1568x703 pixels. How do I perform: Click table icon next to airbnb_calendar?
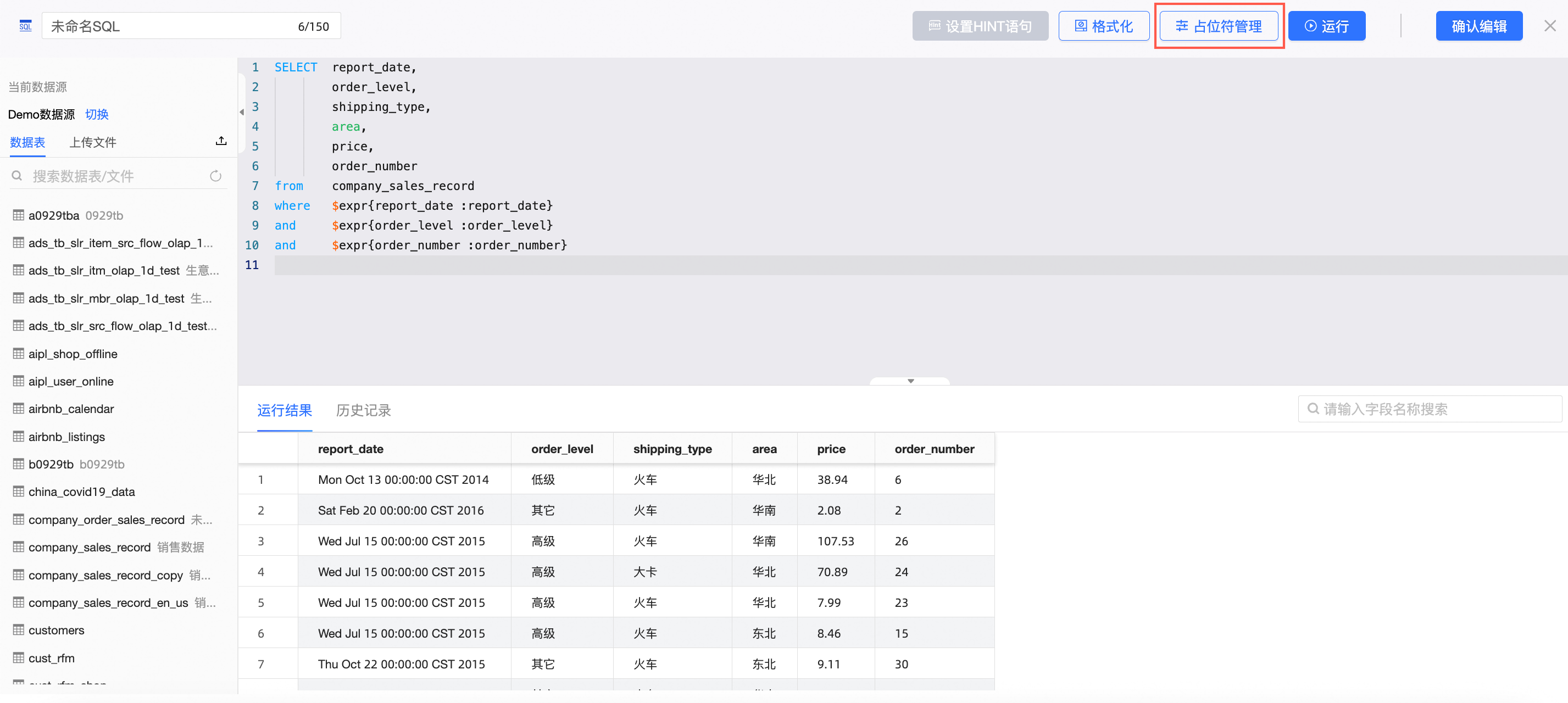19,409
